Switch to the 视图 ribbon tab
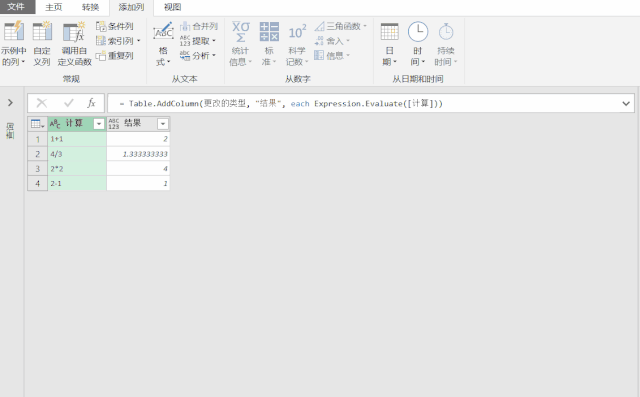 (x=172, y=7)
